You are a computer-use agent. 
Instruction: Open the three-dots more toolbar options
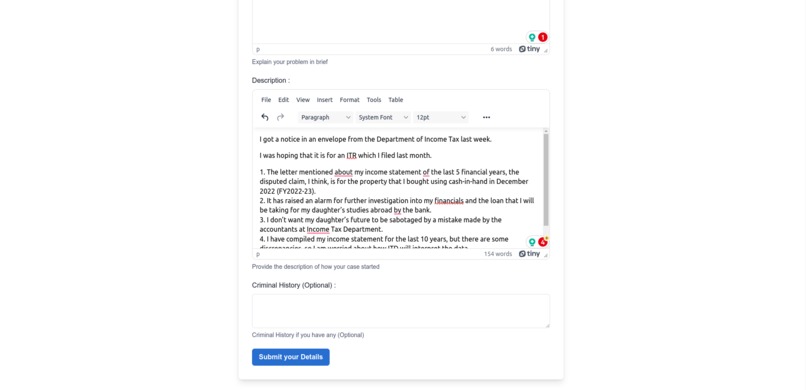[486, 117]
